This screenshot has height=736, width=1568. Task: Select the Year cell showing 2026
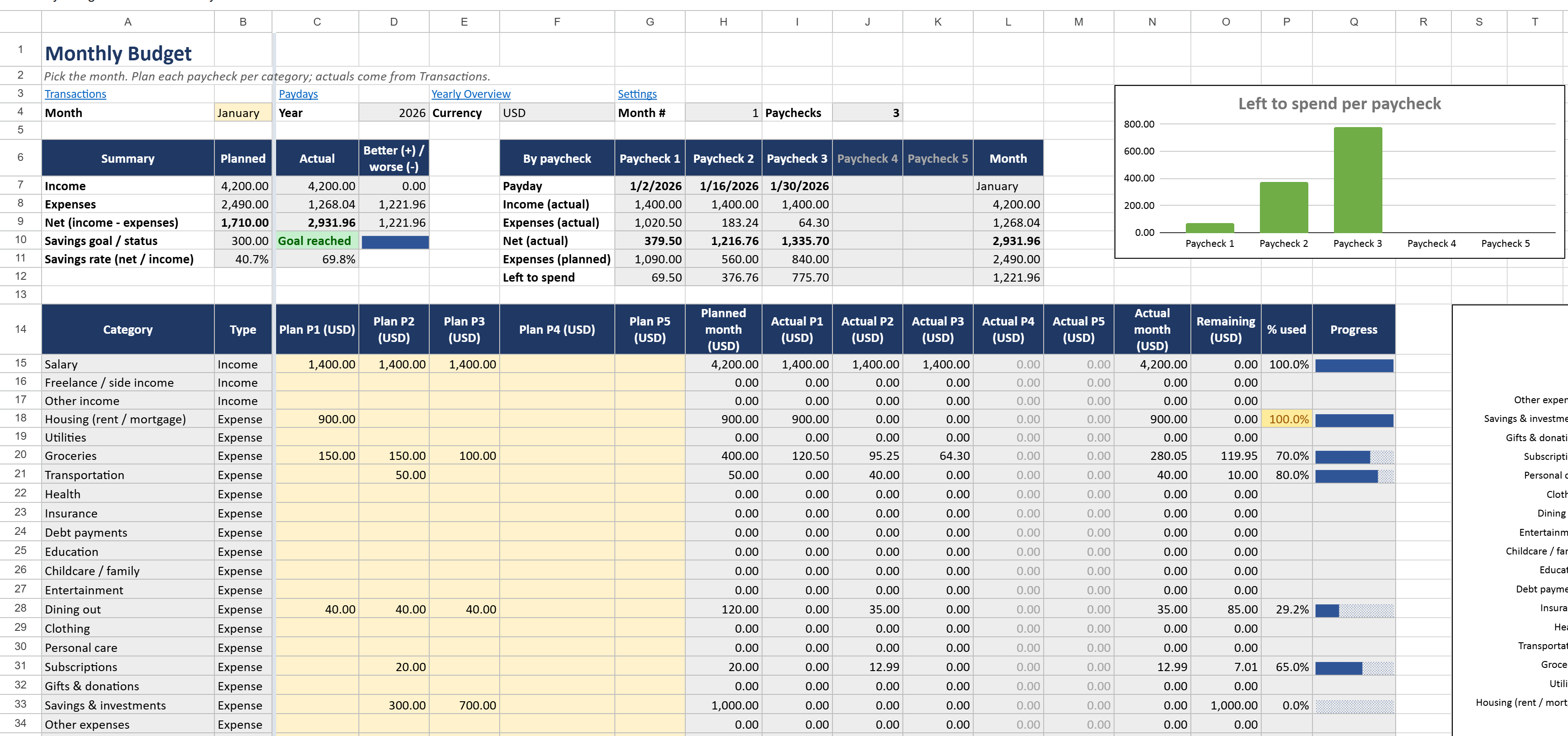click(x=394, y=112)
